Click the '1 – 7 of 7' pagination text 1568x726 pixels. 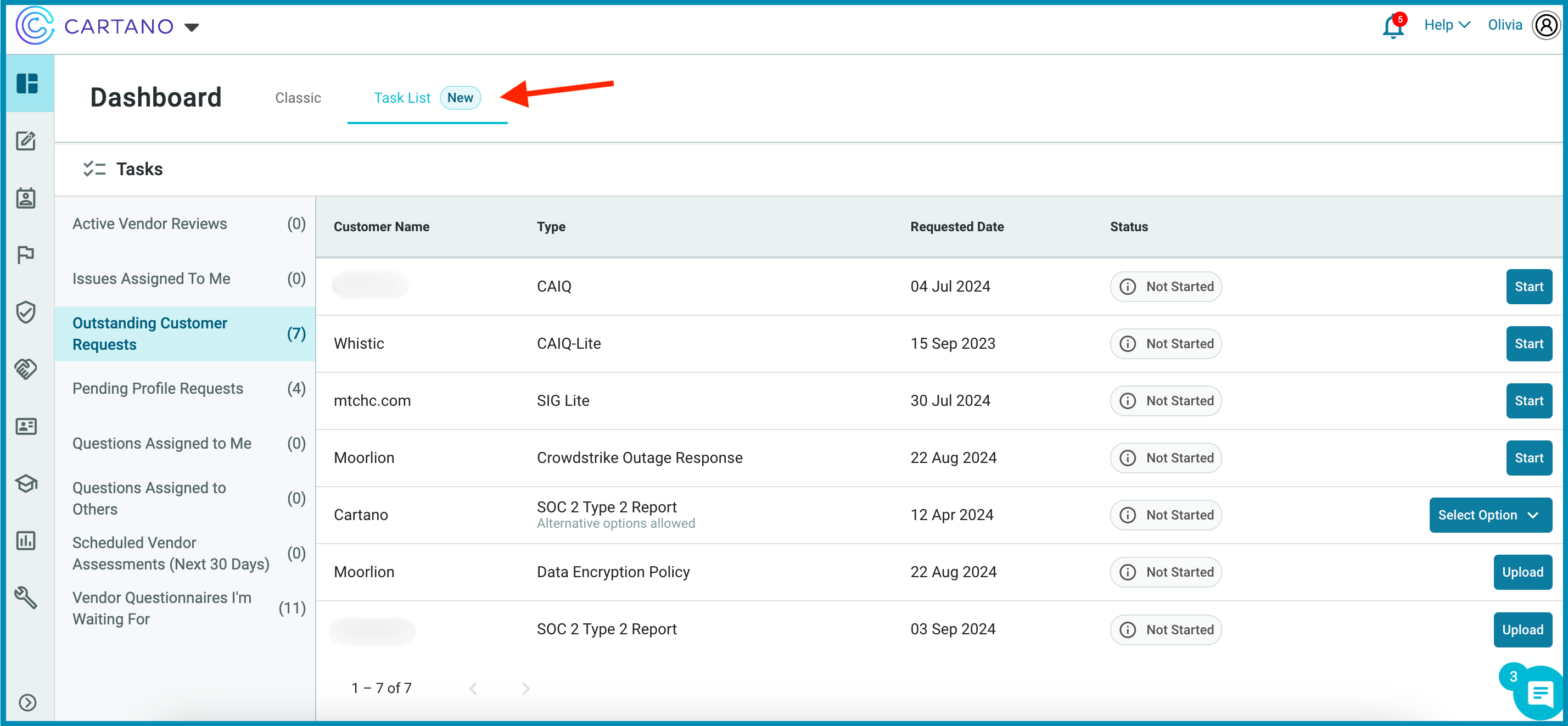(x=382, y=688)
